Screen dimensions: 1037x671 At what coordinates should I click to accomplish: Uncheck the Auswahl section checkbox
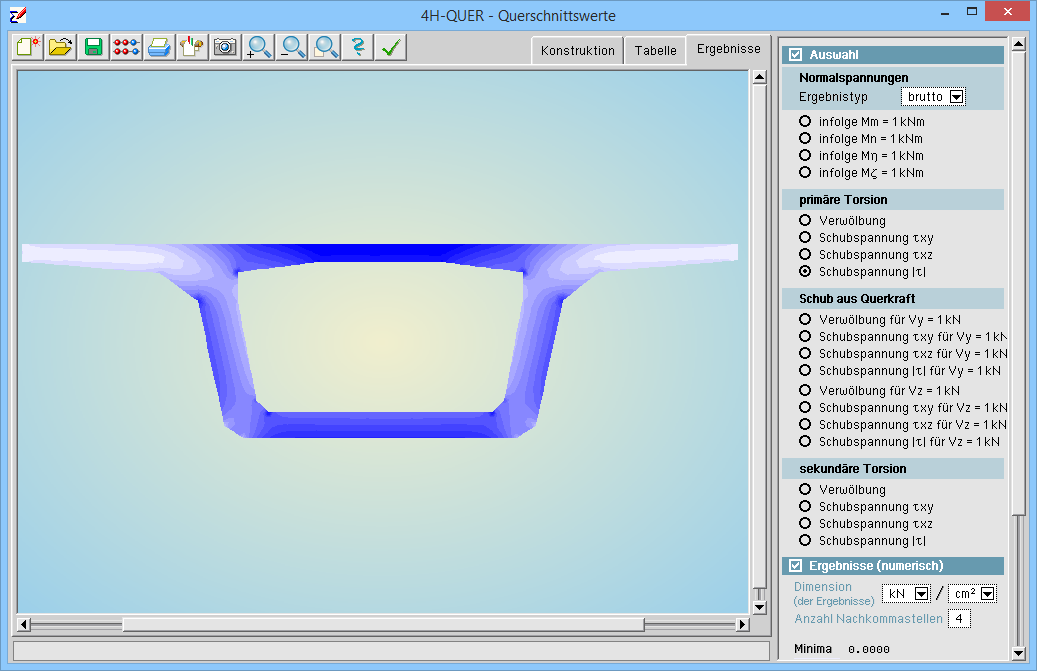[x=796, y=55]
